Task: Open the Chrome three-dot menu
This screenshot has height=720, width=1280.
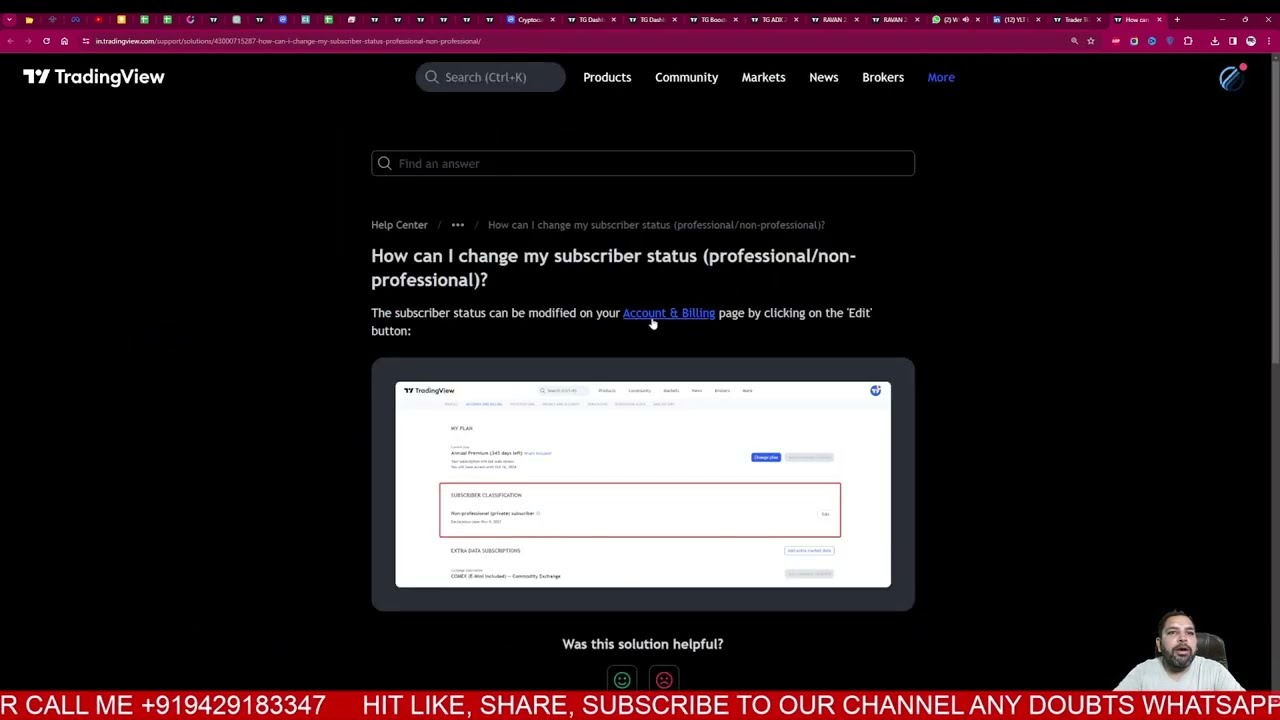Action: (1268, 41)
